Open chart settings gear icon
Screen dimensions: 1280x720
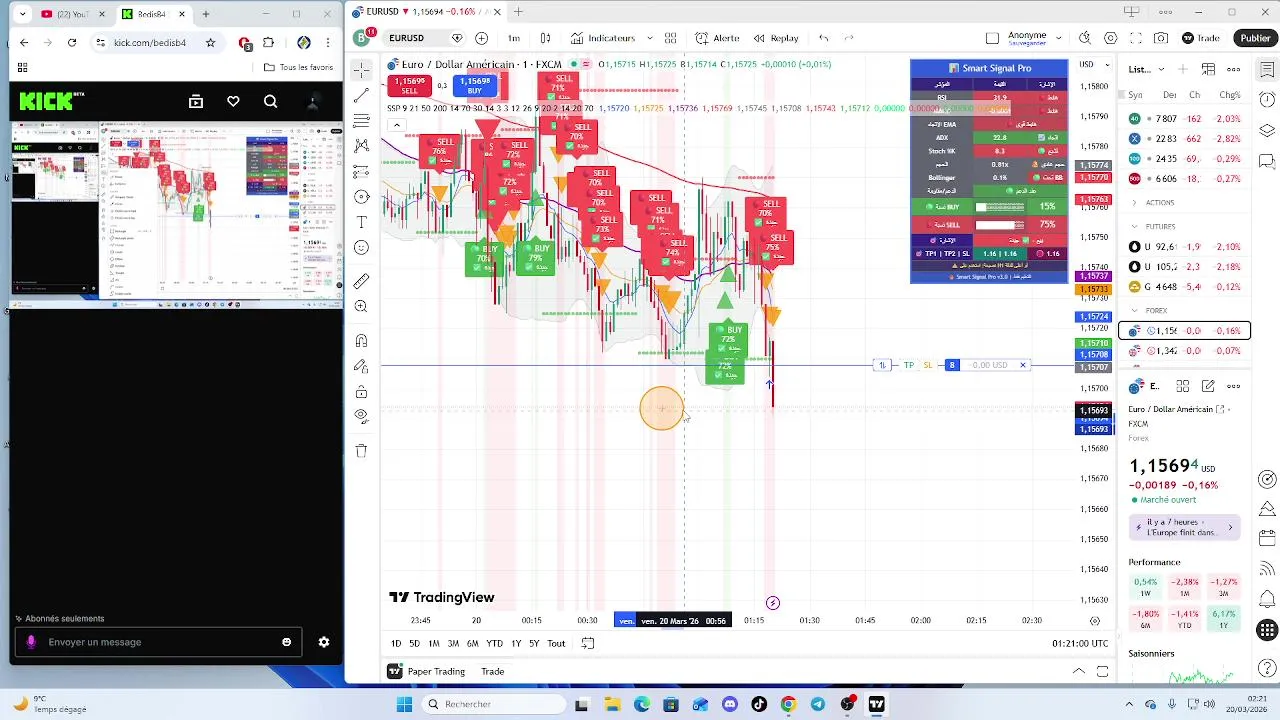[1111, 38]
